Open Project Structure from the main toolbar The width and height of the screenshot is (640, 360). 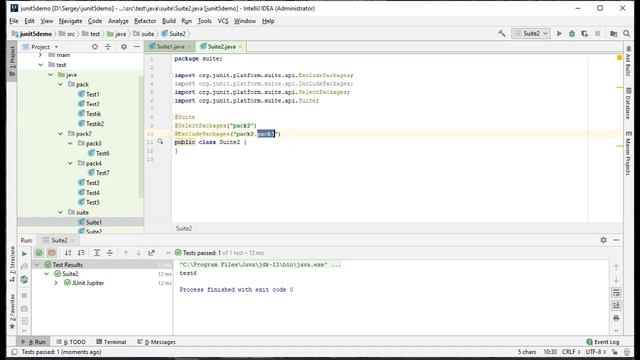pos(613,34)
